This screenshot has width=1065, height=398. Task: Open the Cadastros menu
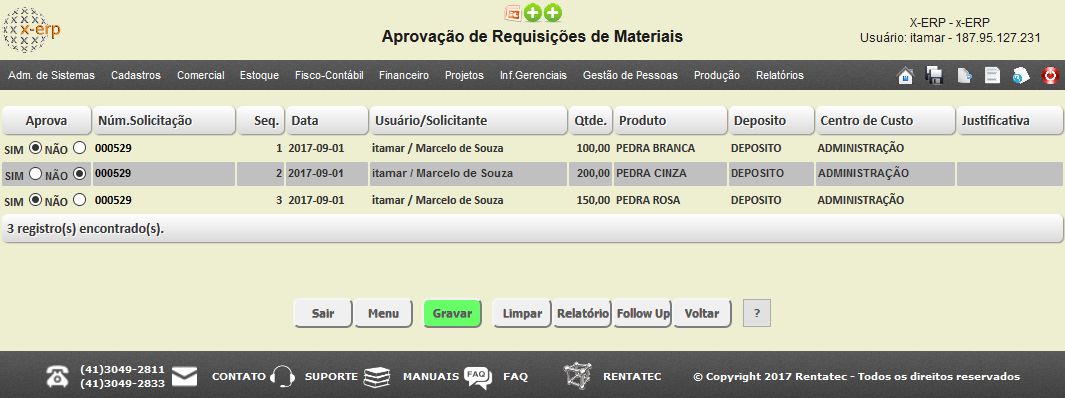[x=136, y=75]
